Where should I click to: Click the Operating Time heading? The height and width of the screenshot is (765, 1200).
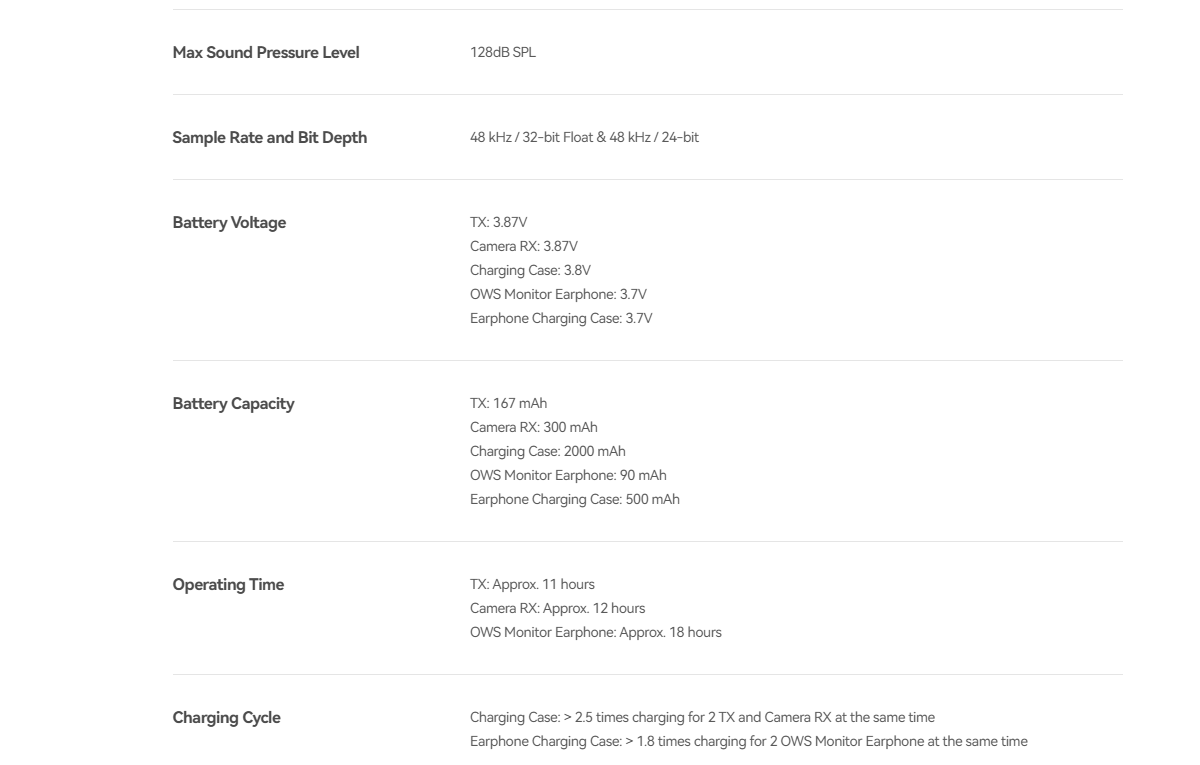pyautogui.click(x=228, y=584)
